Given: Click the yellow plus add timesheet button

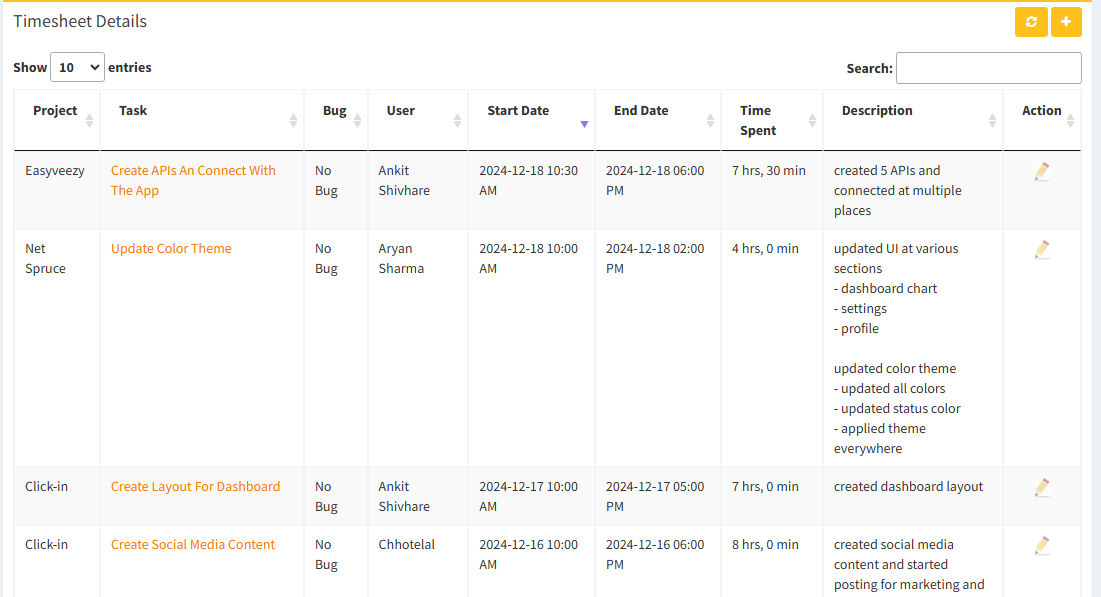Looking at the screenshot, I should click(1066, 22).
